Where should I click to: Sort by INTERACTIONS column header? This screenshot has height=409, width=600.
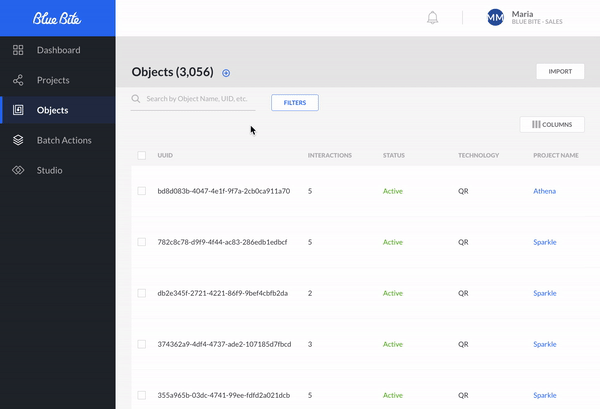point(330,155)
